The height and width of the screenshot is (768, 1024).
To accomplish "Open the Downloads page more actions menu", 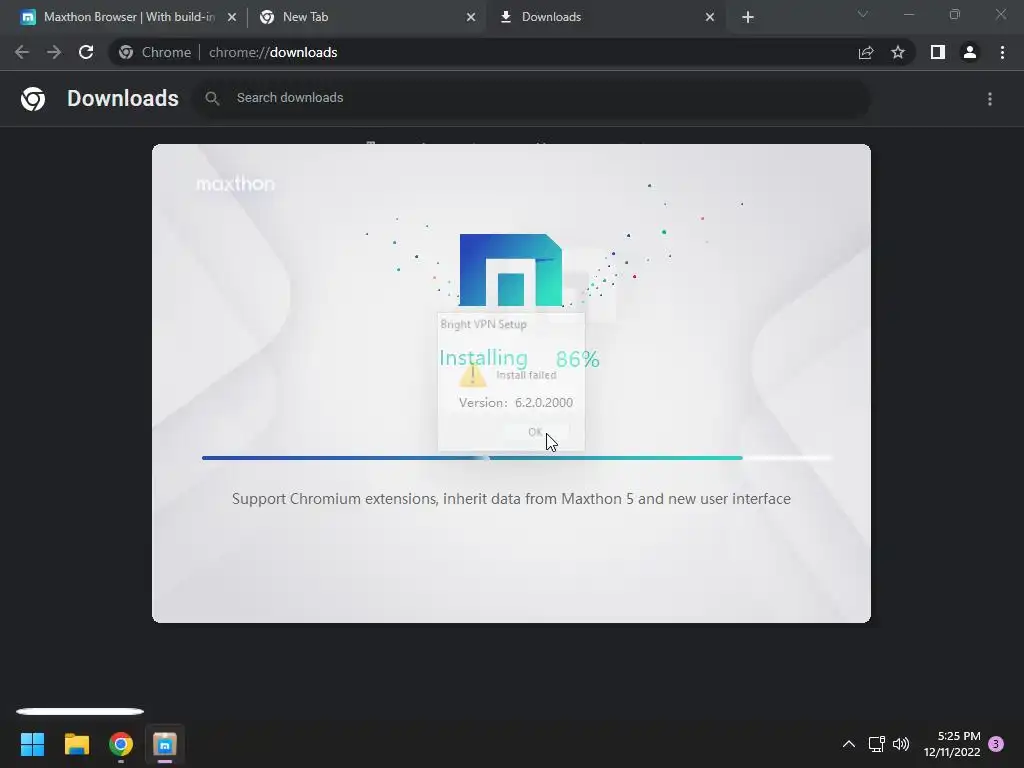I will (x=990, y=99).
